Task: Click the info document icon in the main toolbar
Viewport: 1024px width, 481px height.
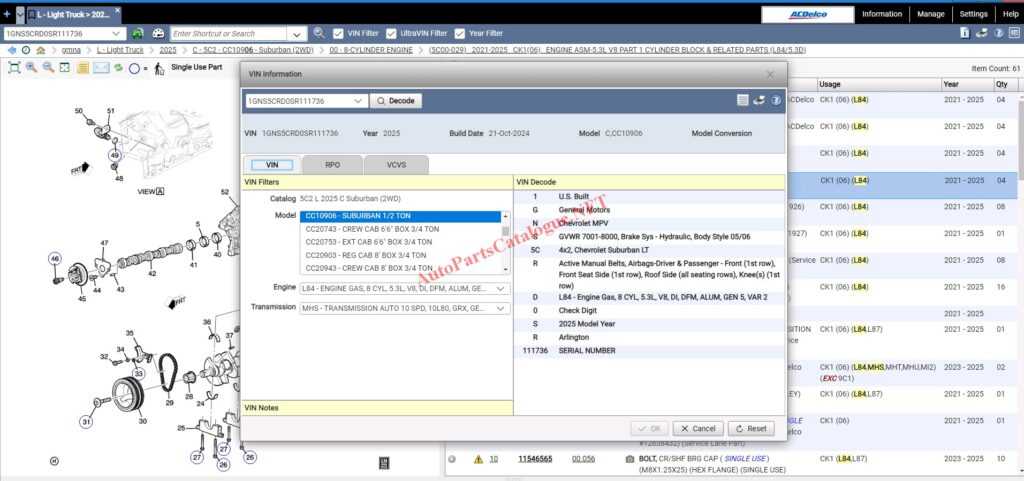Action: [x=965, y=33]
